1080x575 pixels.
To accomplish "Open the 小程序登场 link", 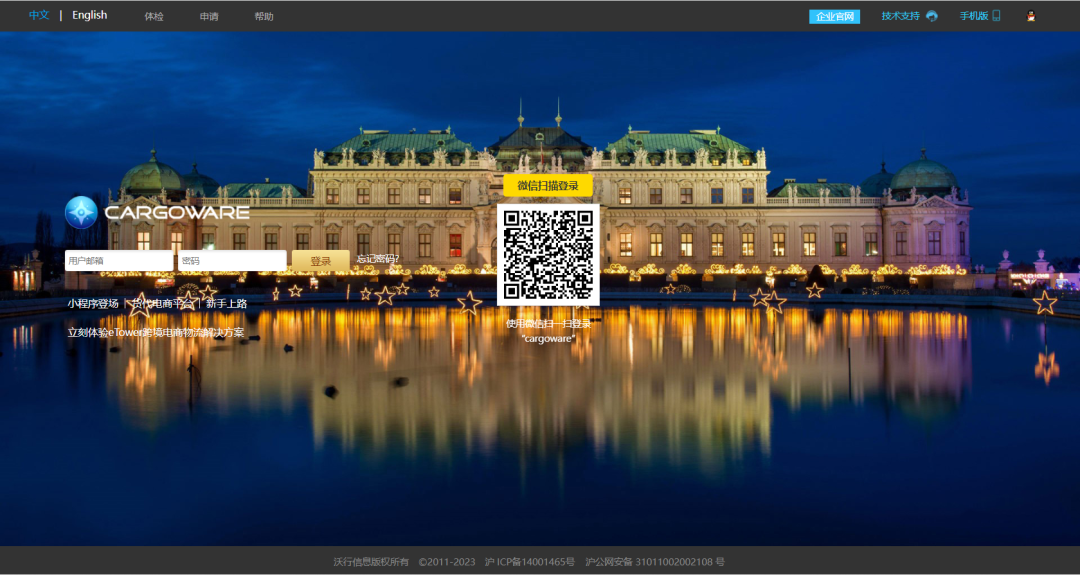I will pos(93,303).
